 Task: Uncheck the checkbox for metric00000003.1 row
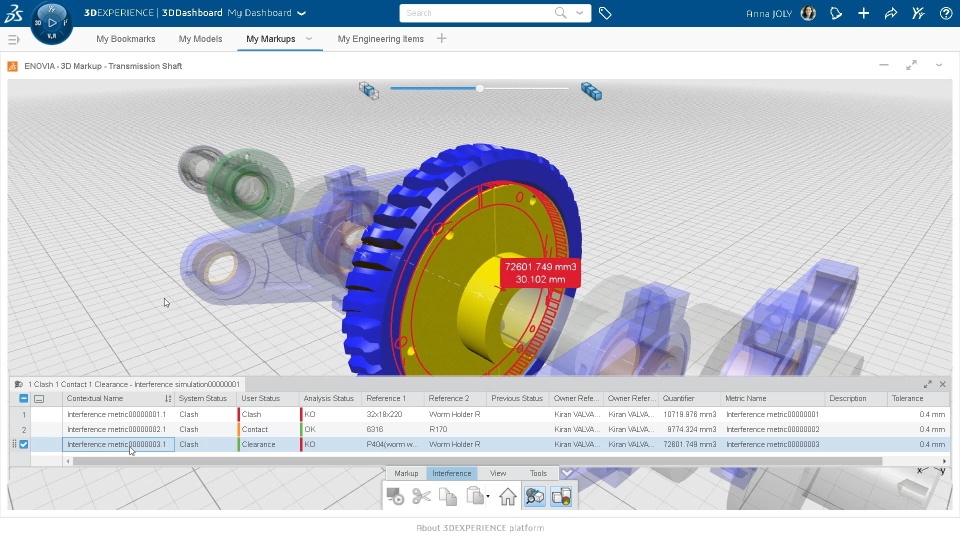pos(24,444)
